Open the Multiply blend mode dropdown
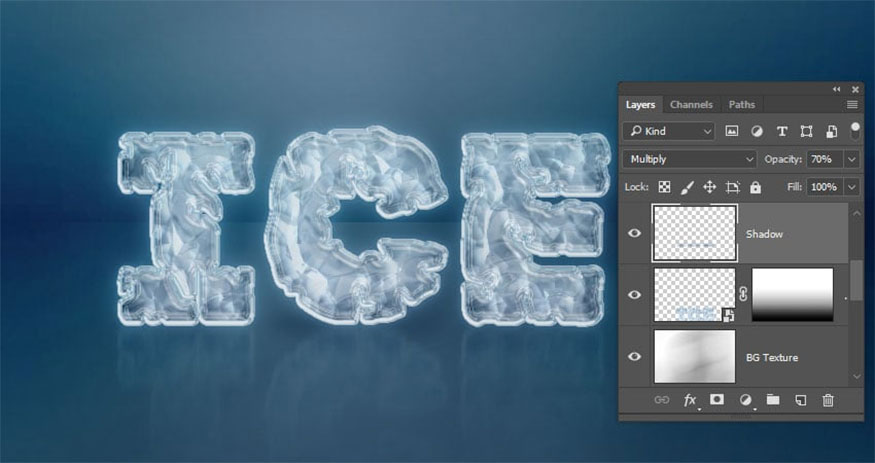This screenshot has height=463, width=875. click(x=690, y=159)
